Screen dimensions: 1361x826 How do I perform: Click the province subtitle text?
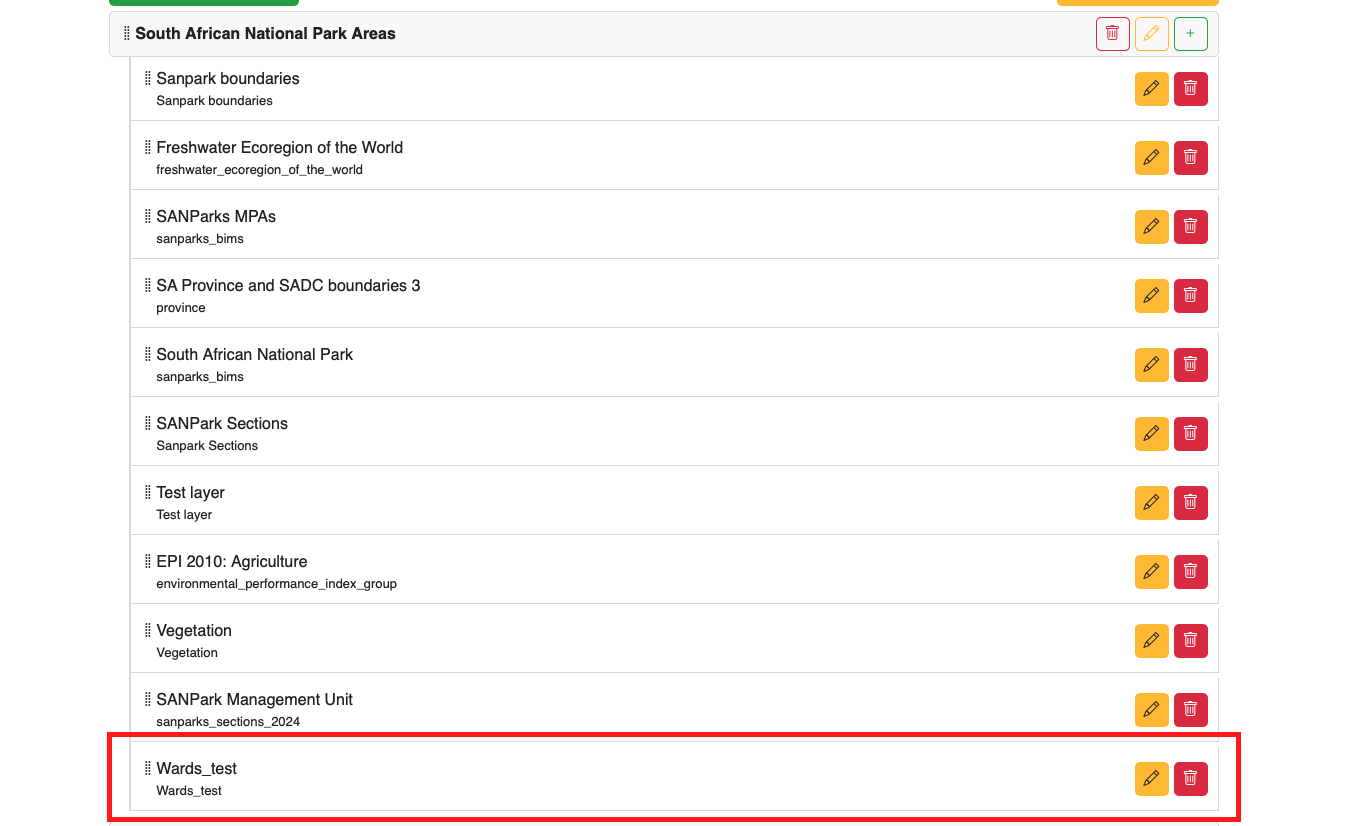(181, 308)
